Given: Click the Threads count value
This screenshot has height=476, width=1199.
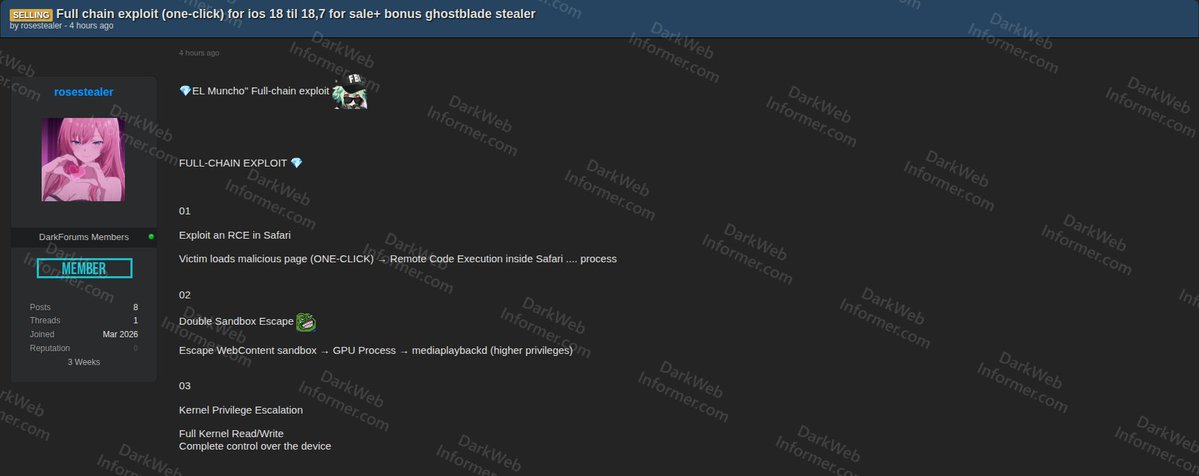Looking at the screenshot, I should point(135,321).
